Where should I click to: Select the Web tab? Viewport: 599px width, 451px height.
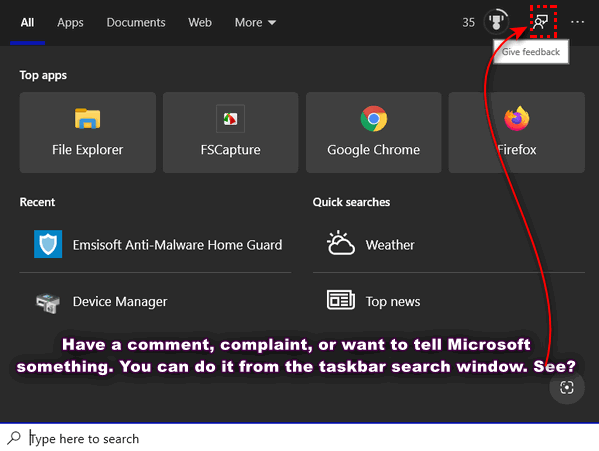point(200,23)
